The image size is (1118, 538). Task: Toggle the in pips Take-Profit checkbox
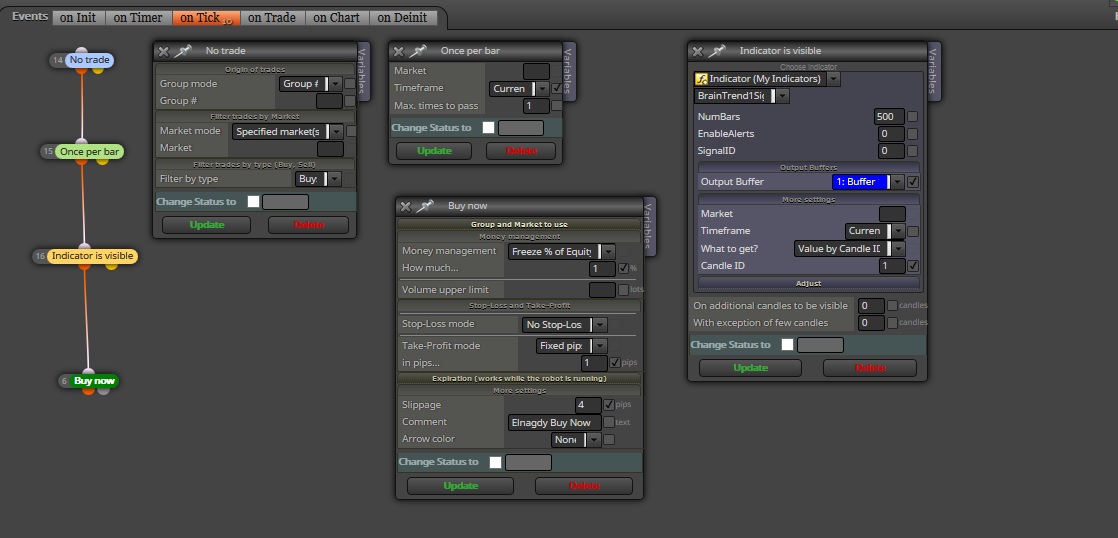[x=615, y=363]
